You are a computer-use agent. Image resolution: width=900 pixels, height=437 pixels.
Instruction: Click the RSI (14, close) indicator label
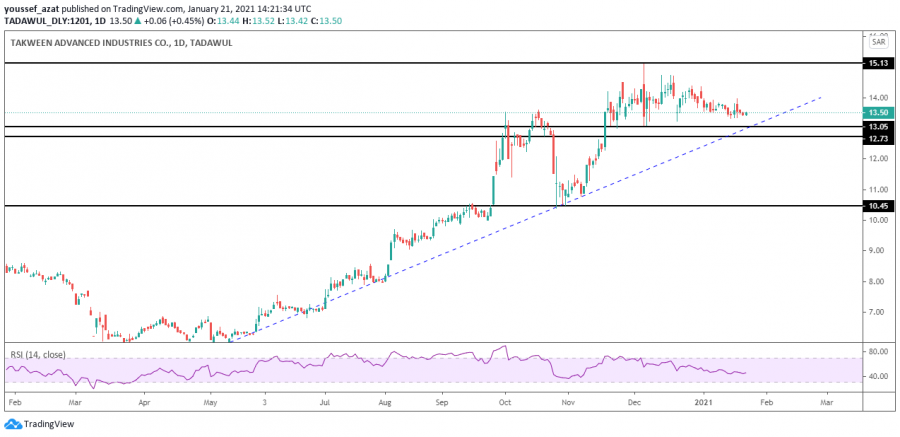click(39, 353)
